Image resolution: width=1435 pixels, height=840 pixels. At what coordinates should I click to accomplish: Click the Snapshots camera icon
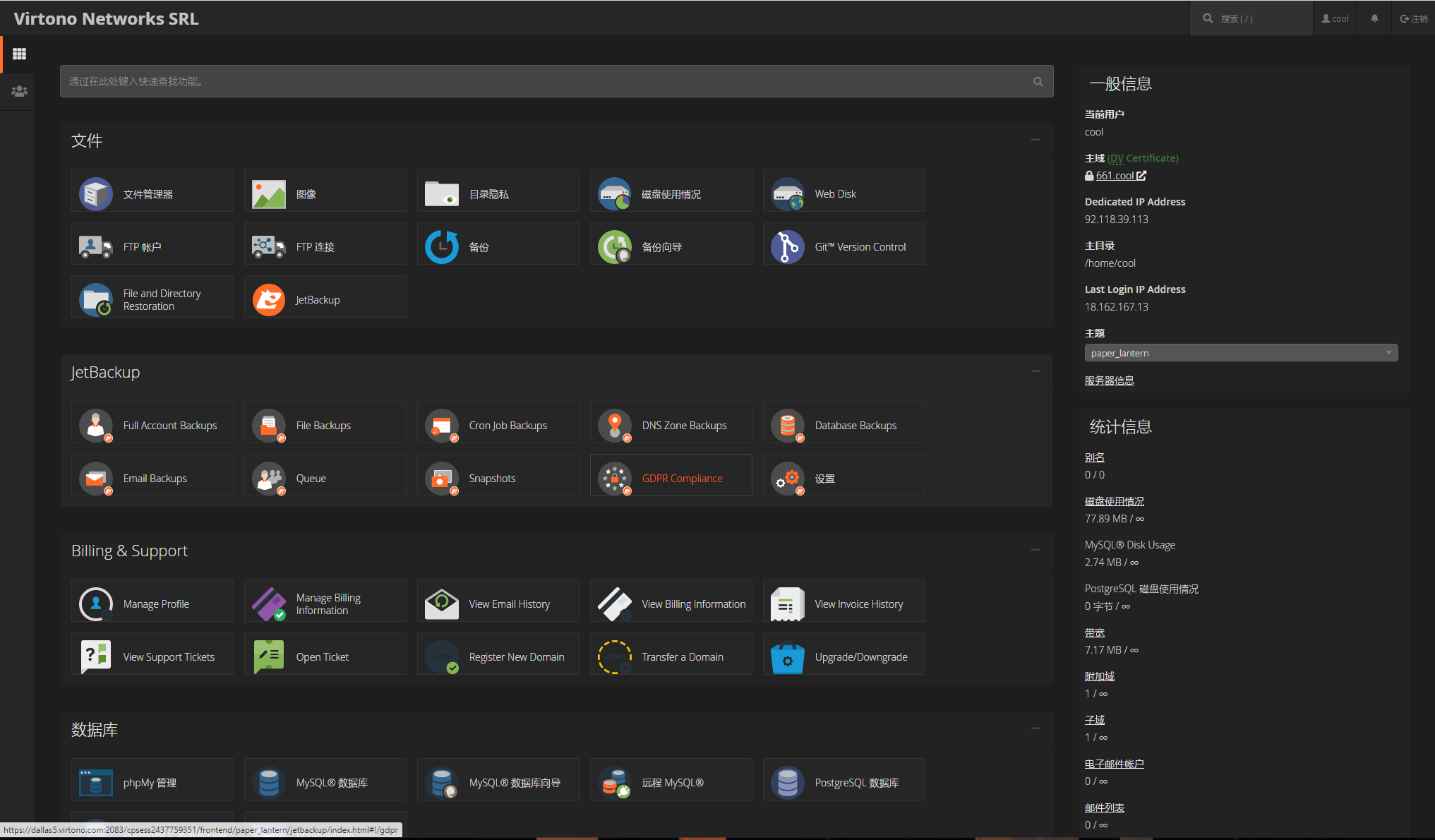coord(442,479)
